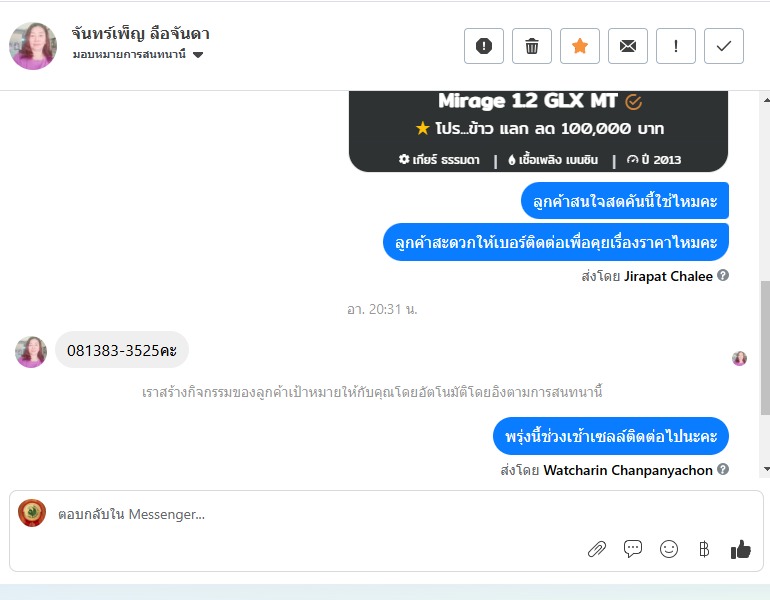Click the customer name จันทร์เพ็ญ ลือจันดา
770x600 pixels.
(140, 33)
